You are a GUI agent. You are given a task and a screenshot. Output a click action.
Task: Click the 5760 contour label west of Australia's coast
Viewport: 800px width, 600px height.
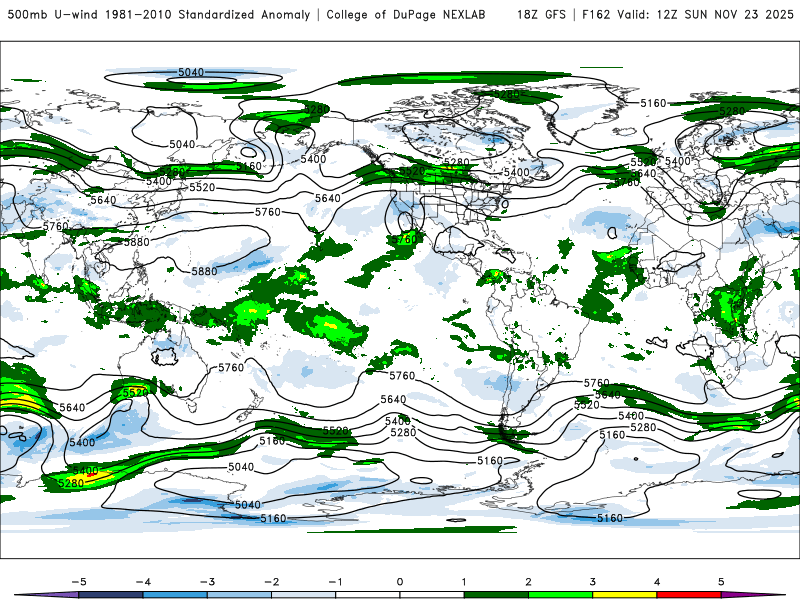click(x=231, y=367)
